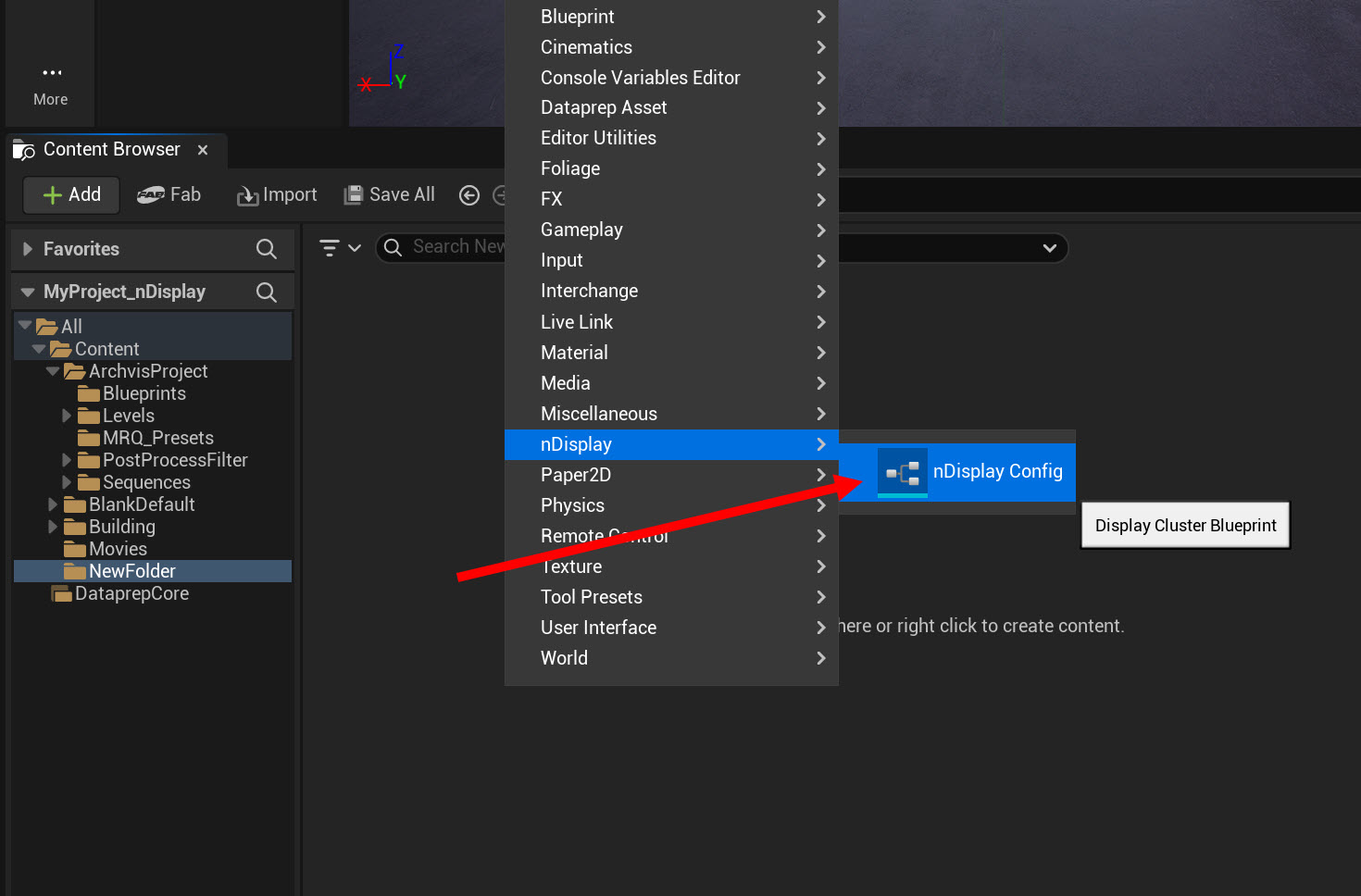Screen dimensions: 1361x896
Task: Close the Content Browser tab
Action: [x=203, y=150]
